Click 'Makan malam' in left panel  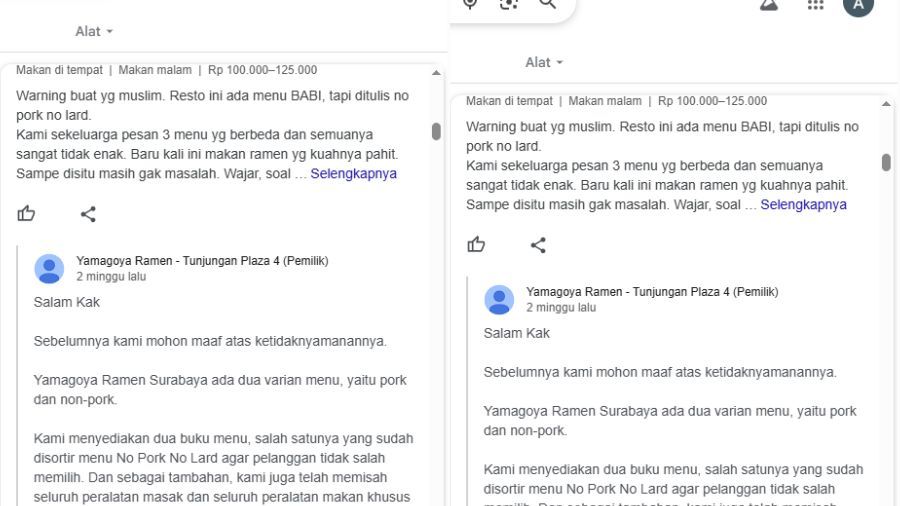[x=155, y=70]
